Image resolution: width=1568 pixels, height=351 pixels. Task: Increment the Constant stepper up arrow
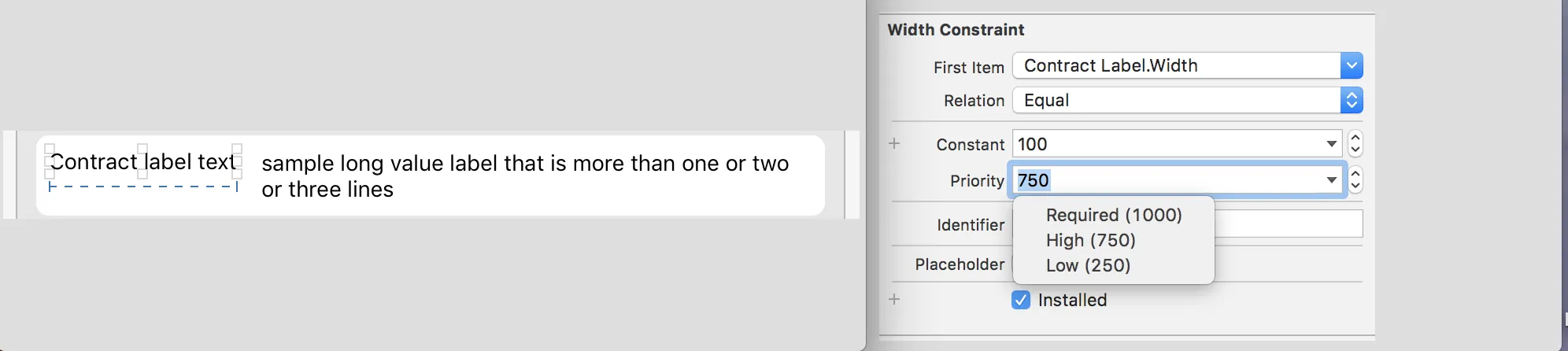(1355, 137)
